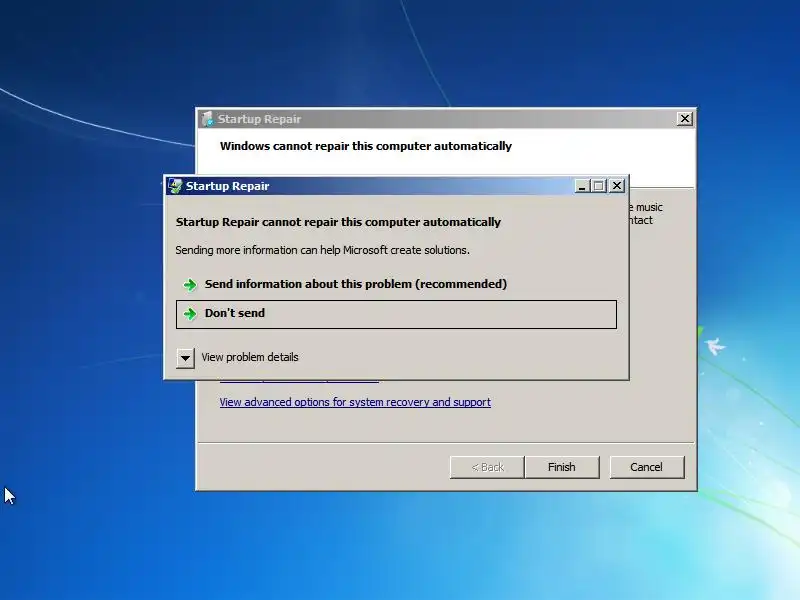The height and width of the screenshot is (600, 800).
Task: Click green arrow beside Don't send
Action: (190, 314)
